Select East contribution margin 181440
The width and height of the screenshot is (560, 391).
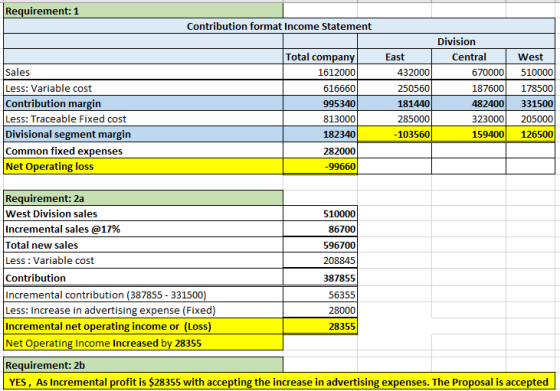click(x=395, y=104)
